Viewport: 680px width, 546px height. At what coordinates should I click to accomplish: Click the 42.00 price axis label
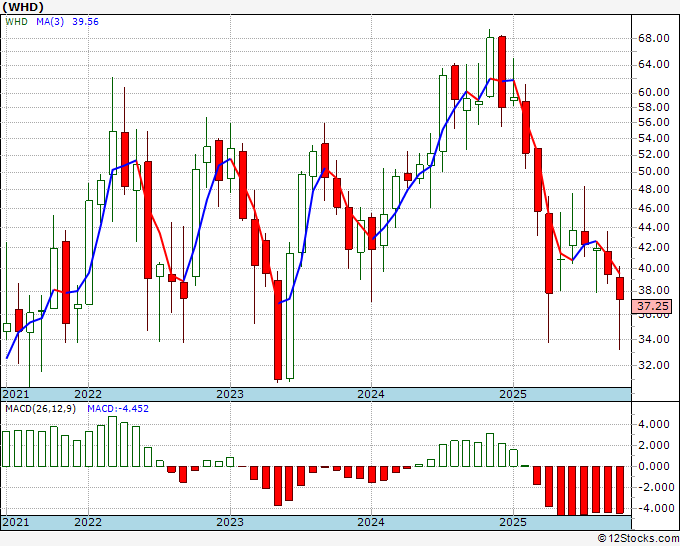click(654, 247)
